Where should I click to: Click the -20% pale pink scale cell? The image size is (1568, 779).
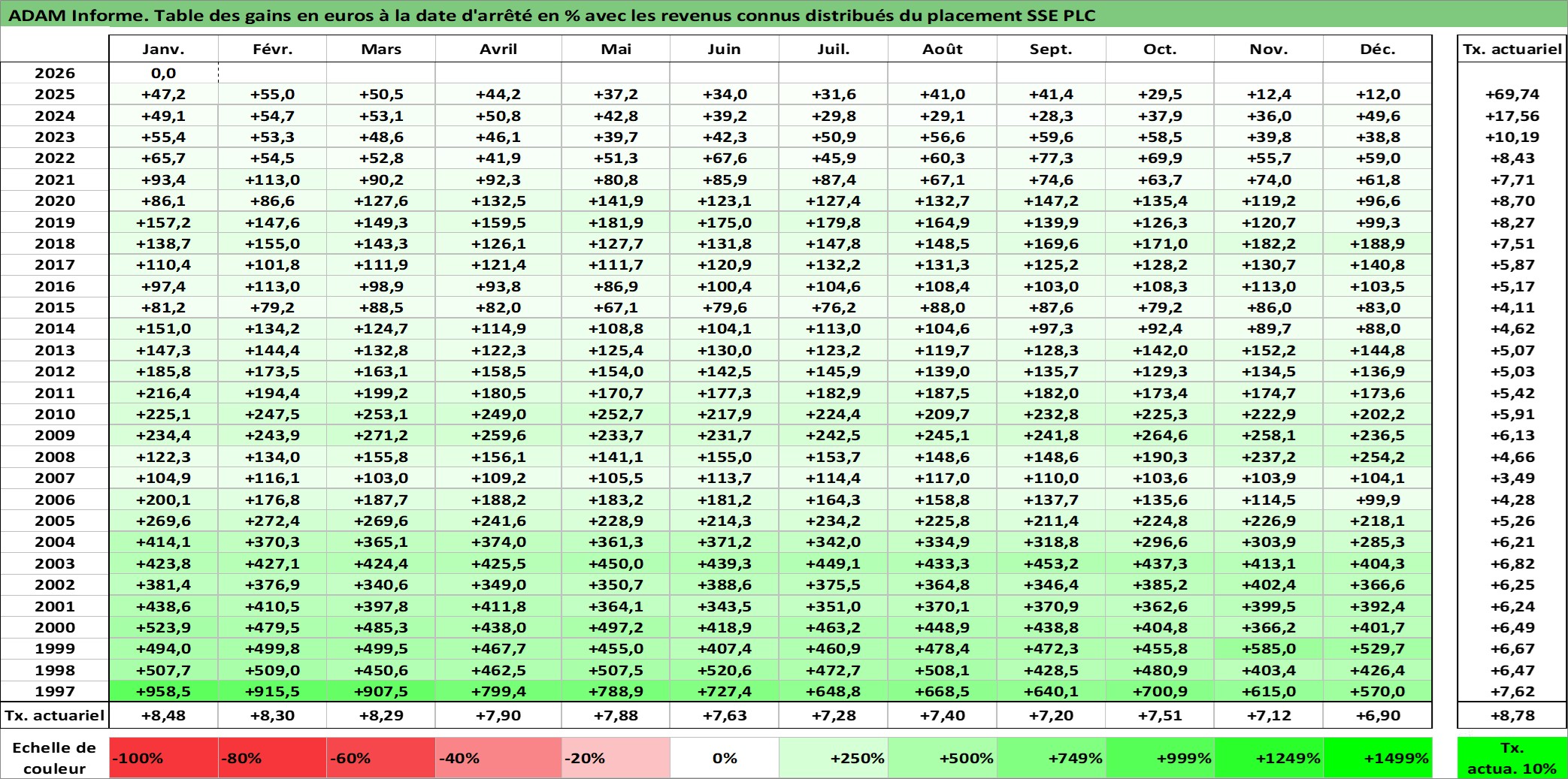616,758
